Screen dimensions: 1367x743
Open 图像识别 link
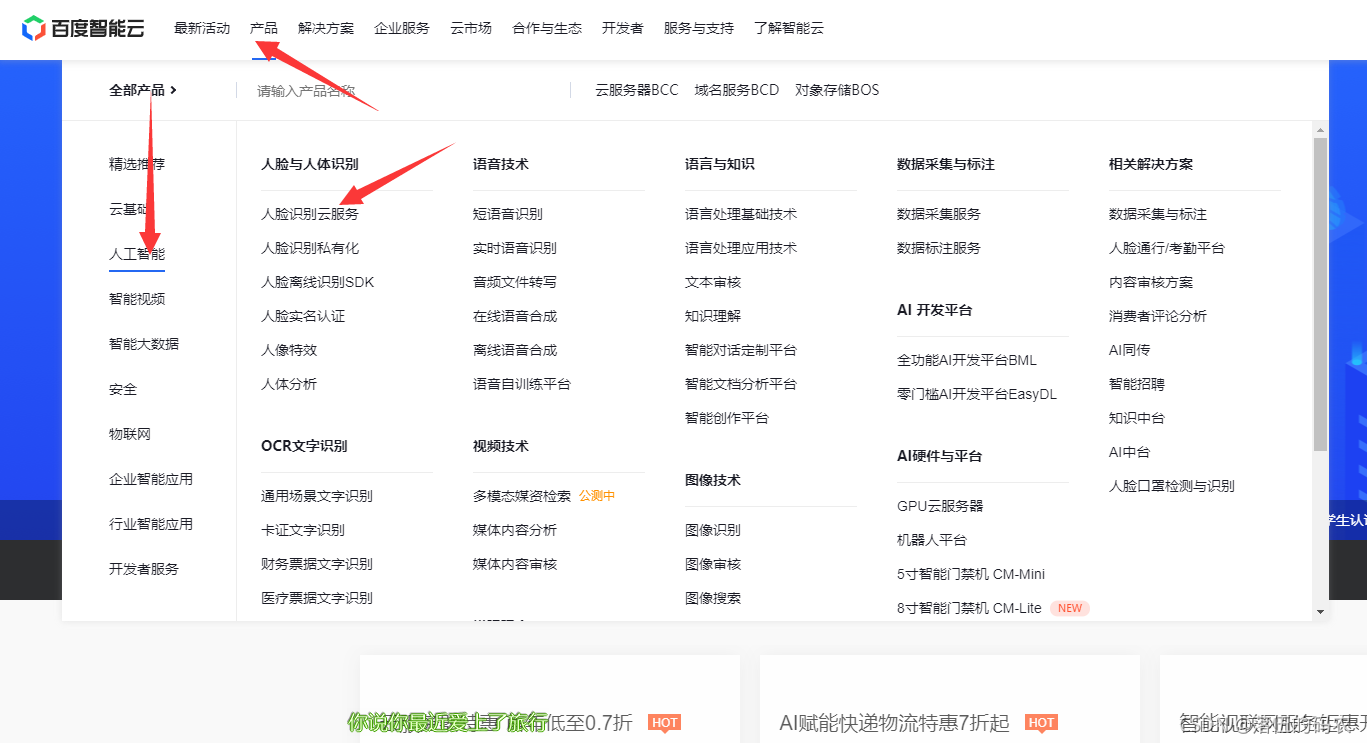[713, 530]
